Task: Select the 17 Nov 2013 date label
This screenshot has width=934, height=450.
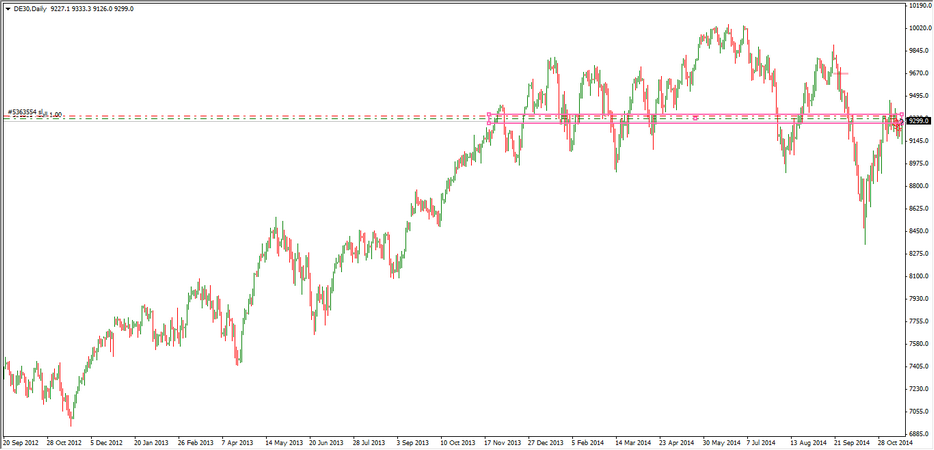Action: [502, 441]
